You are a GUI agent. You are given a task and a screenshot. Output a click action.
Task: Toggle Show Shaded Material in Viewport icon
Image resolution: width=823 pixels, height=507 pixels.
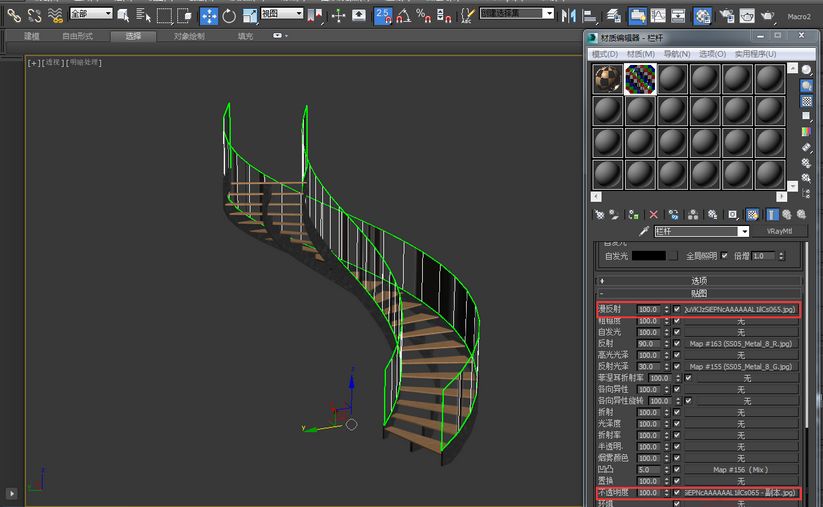tap(753, 214)
